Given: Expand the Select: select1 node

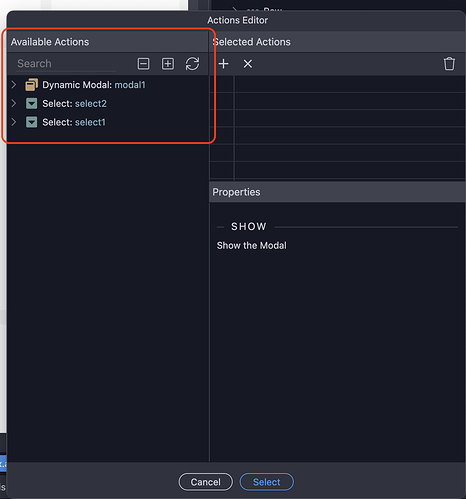Looking at the screenshot, I should [x=14, y=122].
